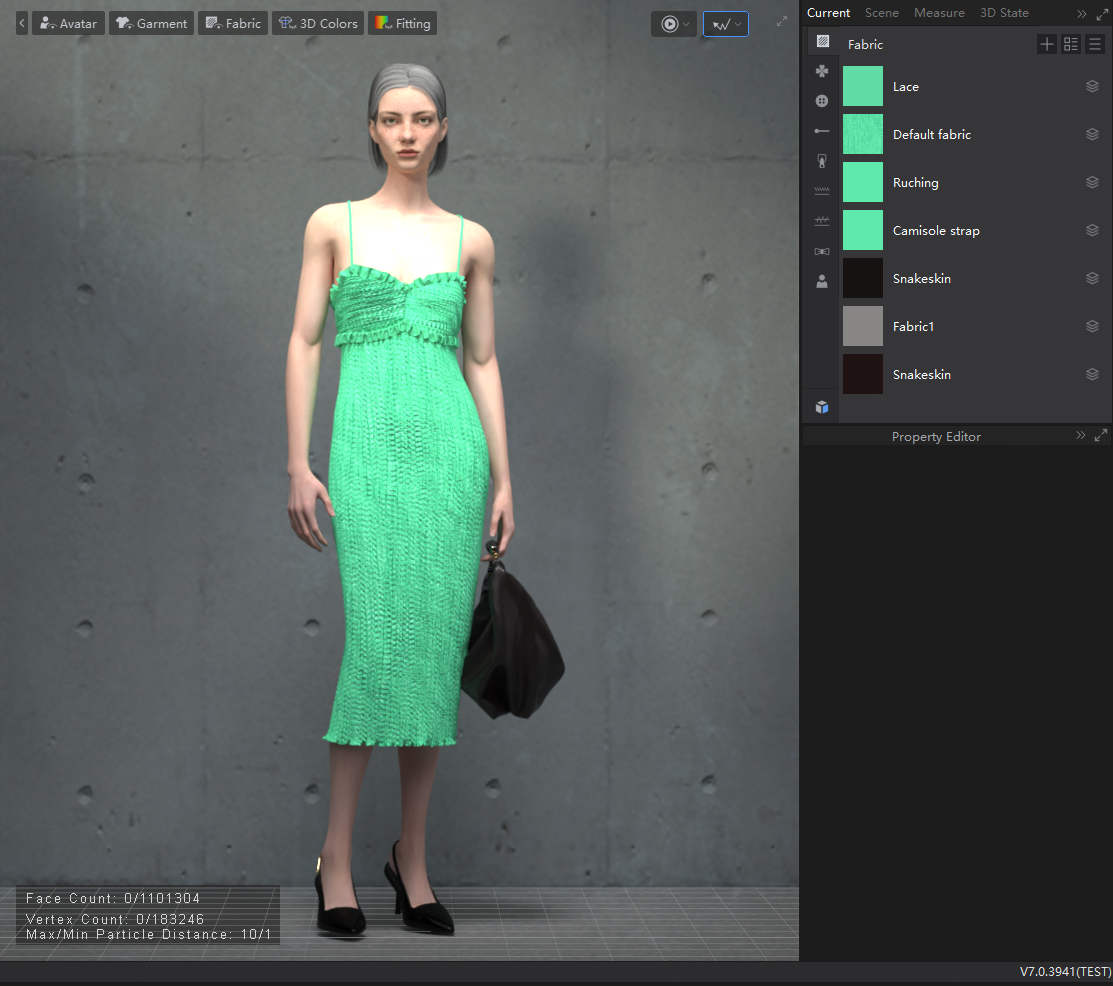Screen dimensions: 1113x986
Task: Select the puckering icon in the sidebar
Action: tap(821, 190)
